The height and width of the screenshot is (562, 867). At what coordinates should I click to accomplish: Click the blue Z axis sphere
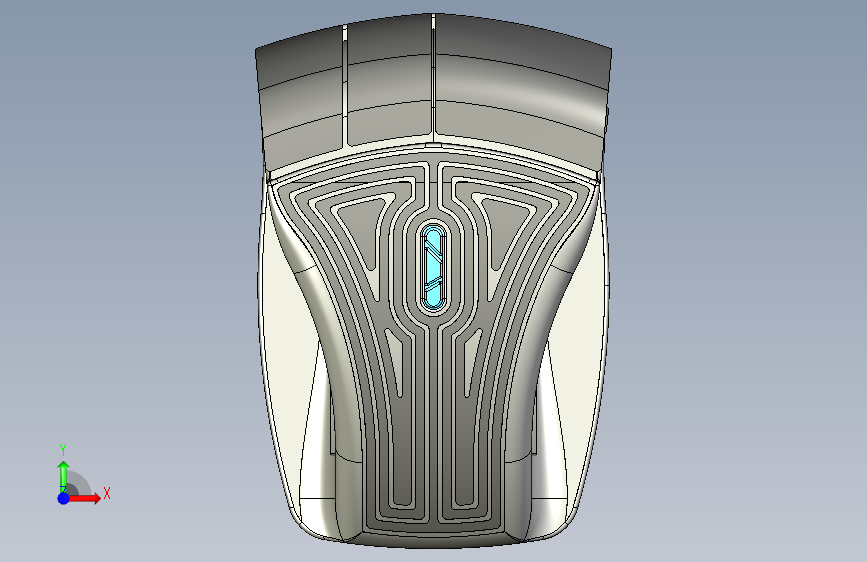coord(64,498)
